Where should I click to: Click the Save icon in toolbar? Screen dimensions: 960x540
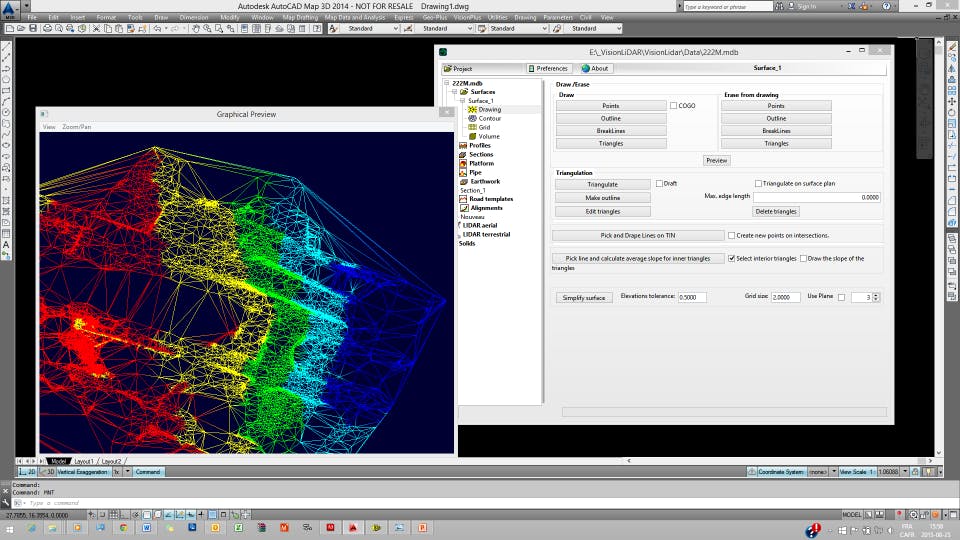point(33,28)
